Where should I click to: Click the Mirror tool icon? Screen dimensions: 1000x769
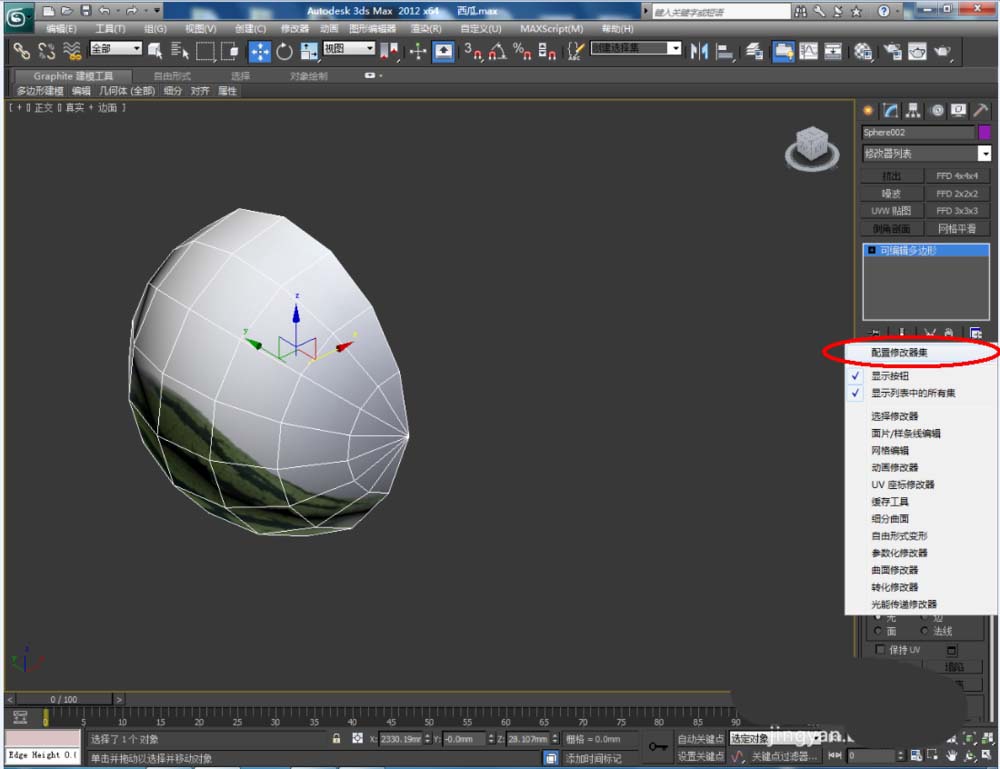click(x=699, y=51)
